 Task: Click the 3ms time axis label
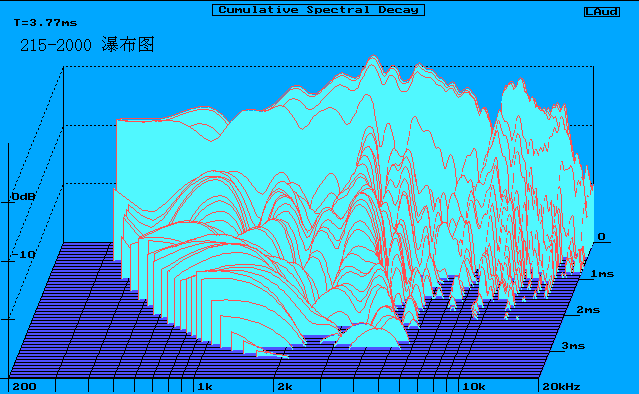coord(573,346)
